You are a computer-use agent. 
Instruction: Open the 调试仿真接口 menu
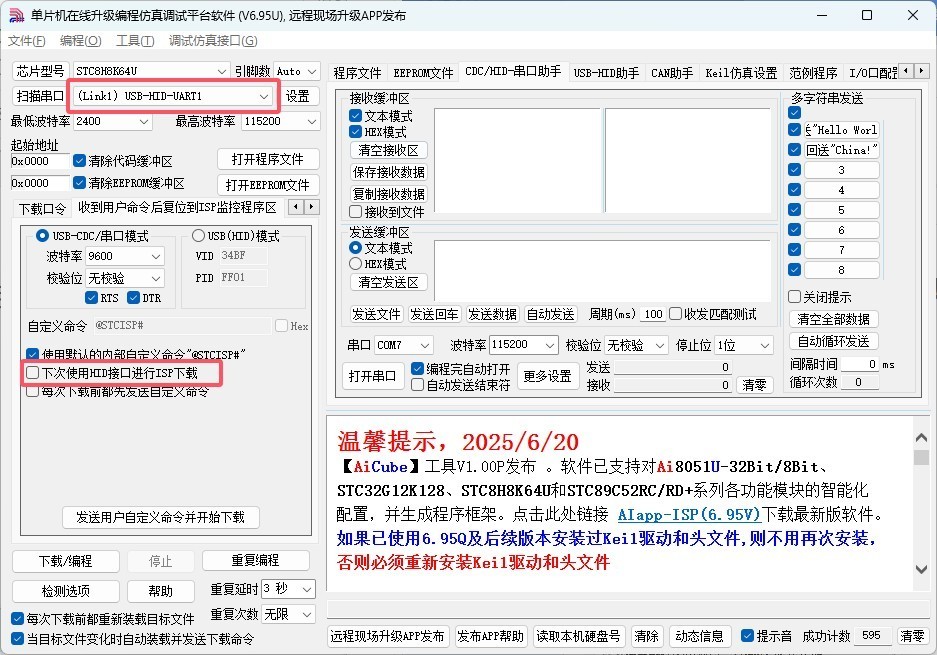210,41
